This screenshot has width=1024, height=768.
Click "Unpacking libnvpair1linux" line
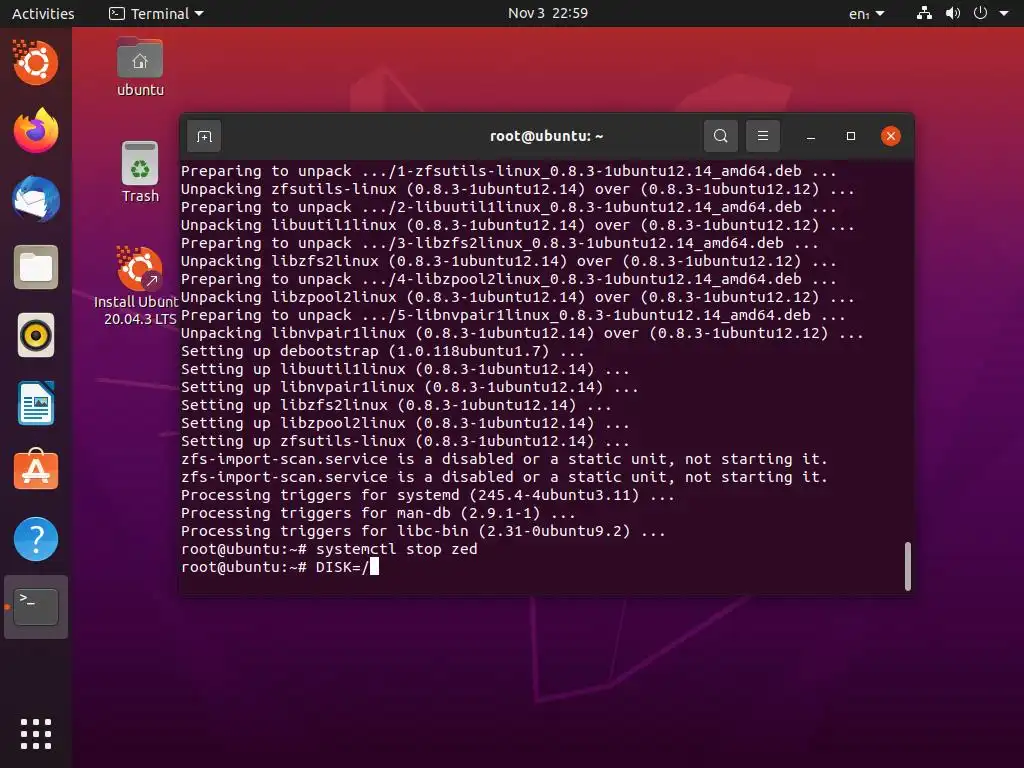pos(522,334)
